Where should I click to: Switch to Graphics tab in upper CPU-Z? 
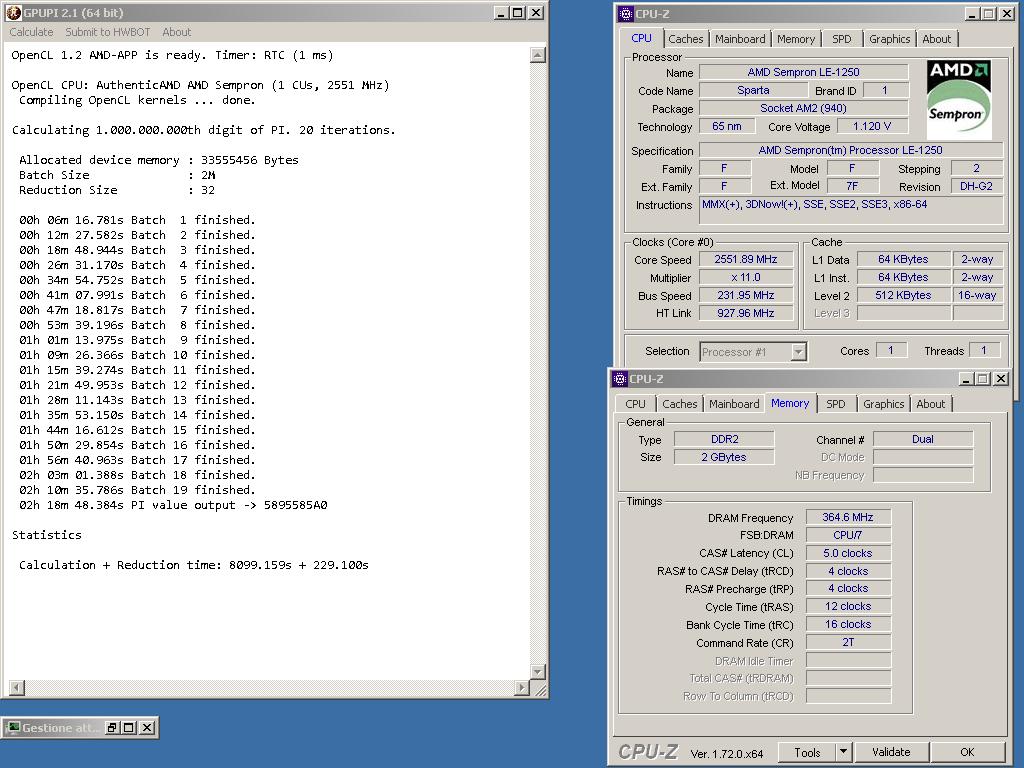[889, 39]
